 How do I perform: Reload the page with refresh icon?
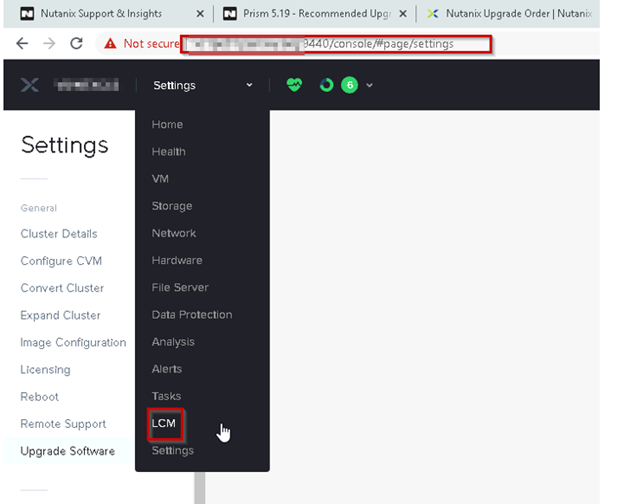[76, 43]
